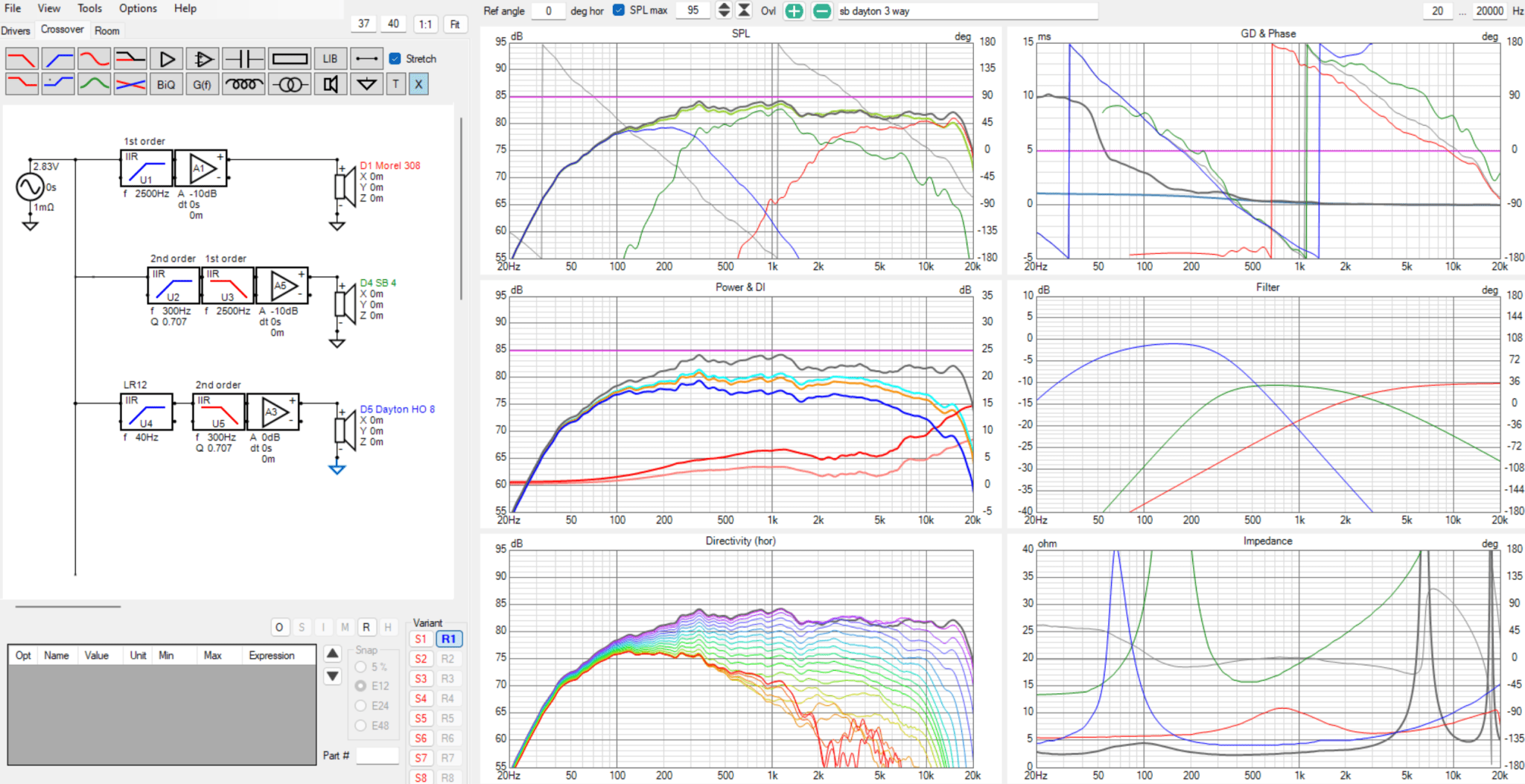Add the op-amp symbol block
The height and width of the screenshot is (784, 1525).
[x=203, y=58]
